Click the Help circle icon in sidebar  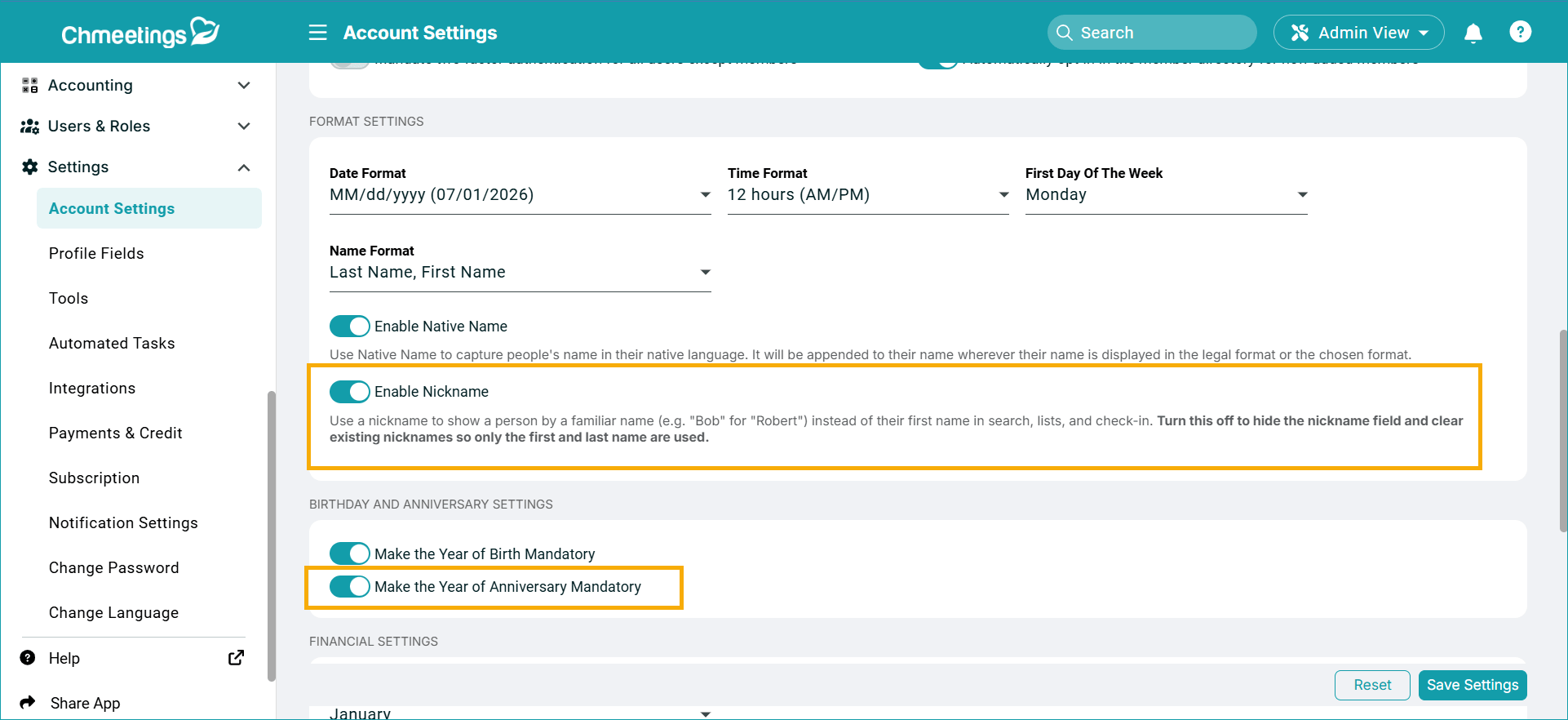tap(28, 658)
